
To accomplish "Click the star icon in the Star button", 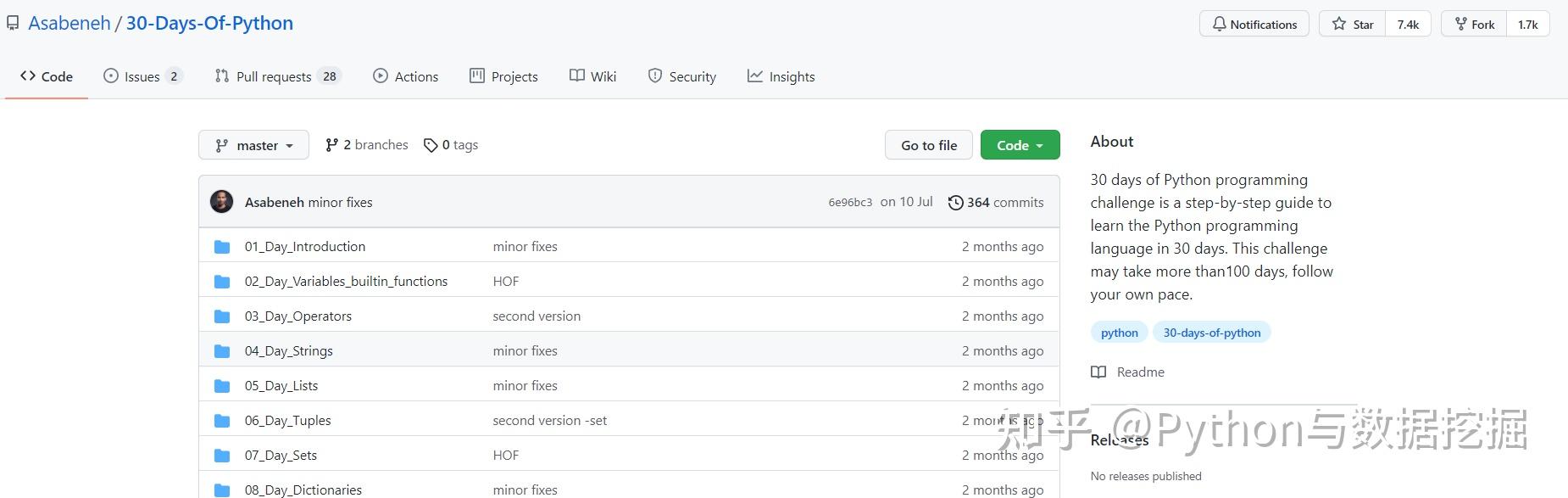I will [x=1339, y=24].
